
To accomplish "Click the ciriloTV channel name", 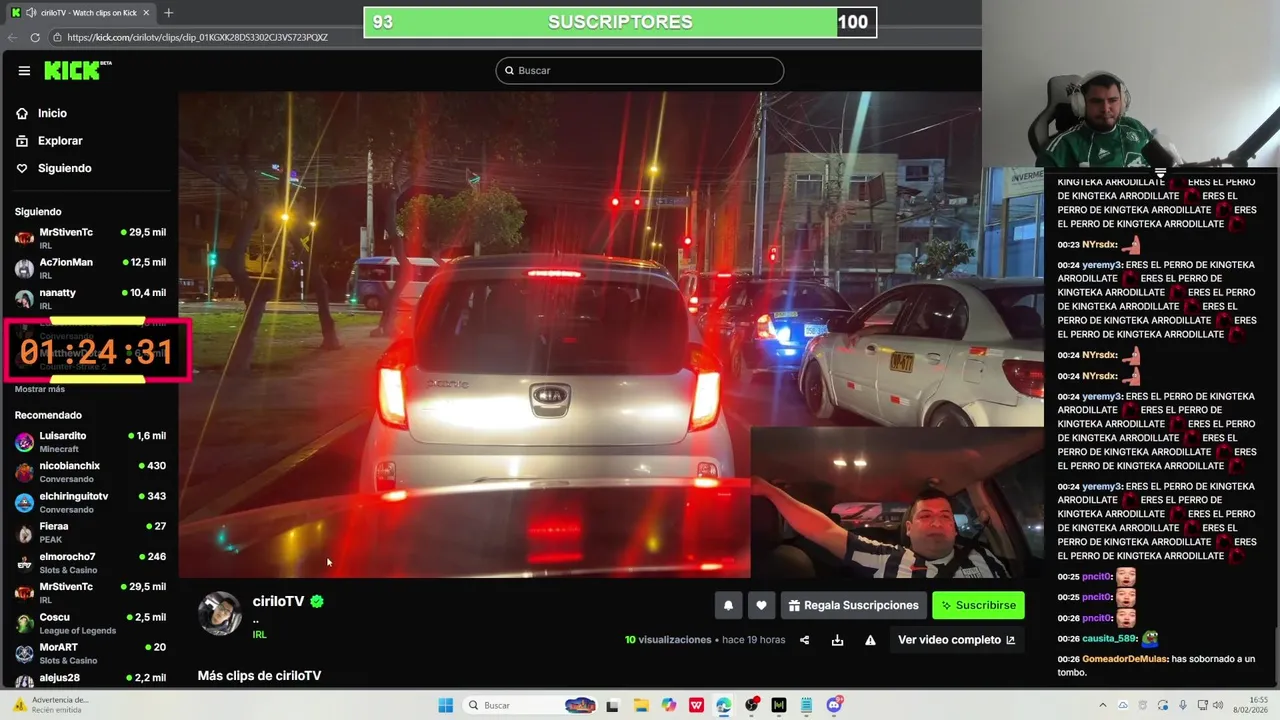I will [x=278, y=601].
